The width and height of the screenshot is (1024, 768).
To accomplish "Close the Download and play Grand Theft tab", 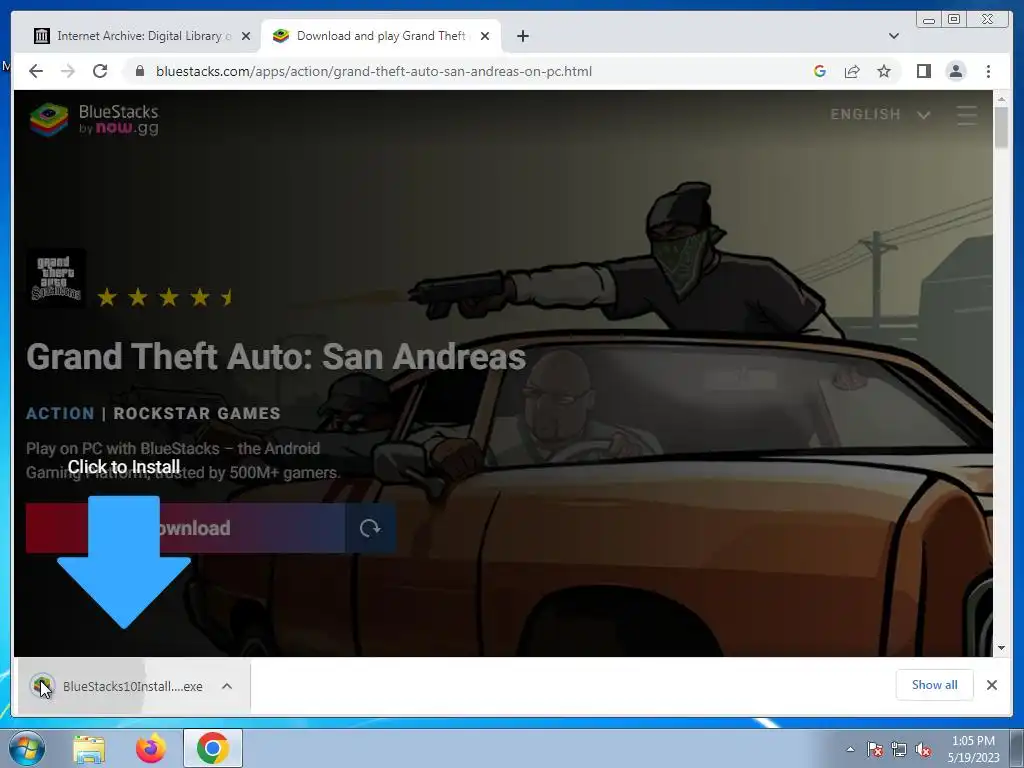I will point(485,36).
